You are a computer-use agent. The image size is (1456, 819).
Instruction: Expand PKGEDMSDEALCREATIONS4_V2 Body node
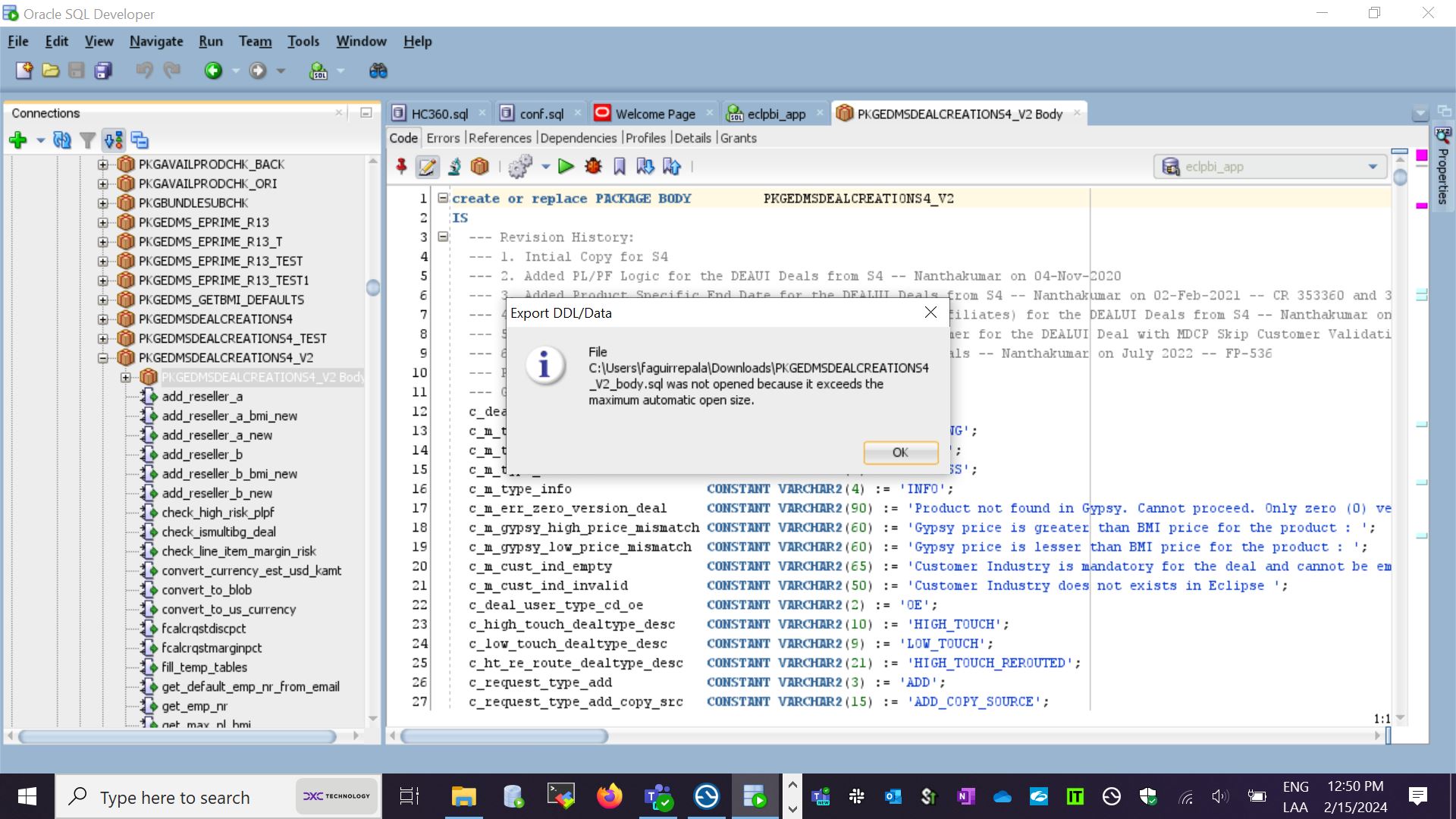[x=126, y=377]
